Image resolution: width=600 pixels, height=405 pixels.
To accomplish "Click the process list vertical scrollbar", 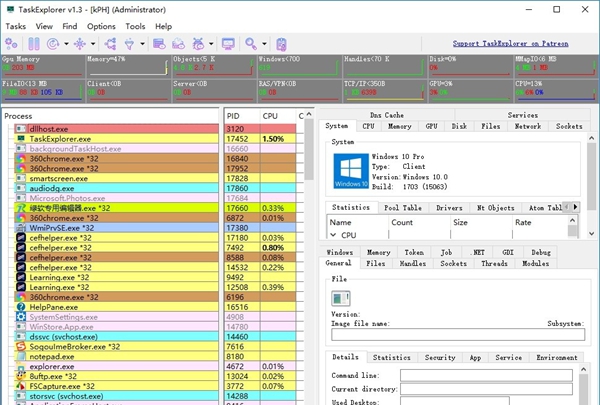I will point(309,149).
